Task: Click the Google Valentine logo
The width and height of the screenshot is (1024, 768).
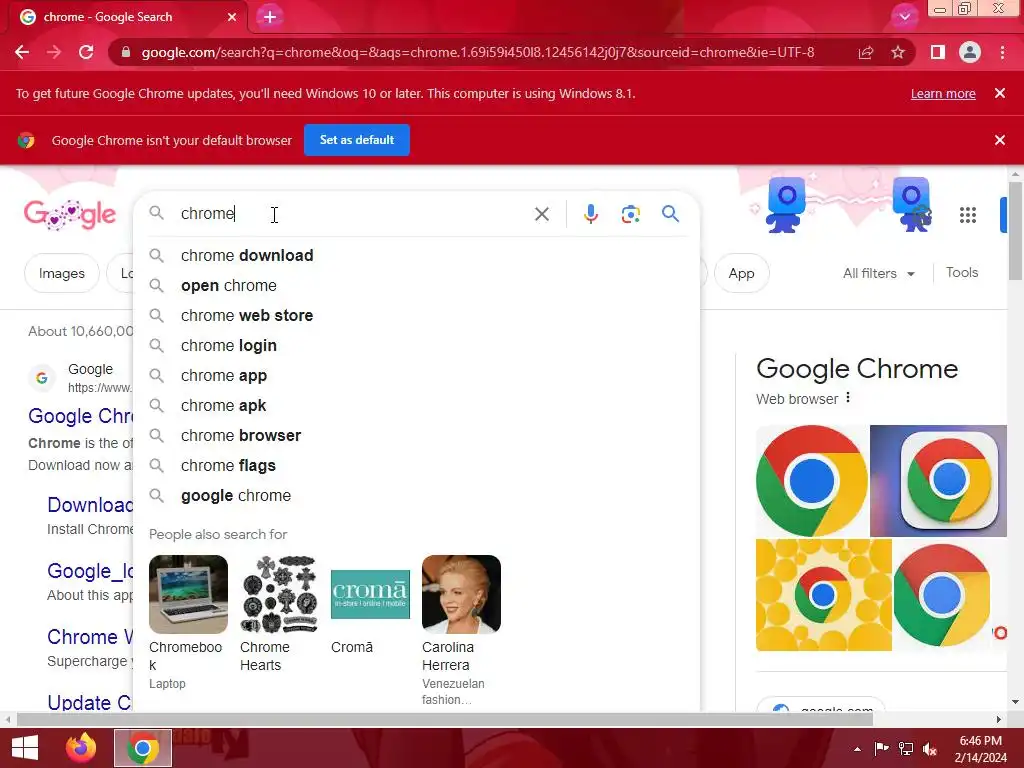Action: [x=70, y=214]
